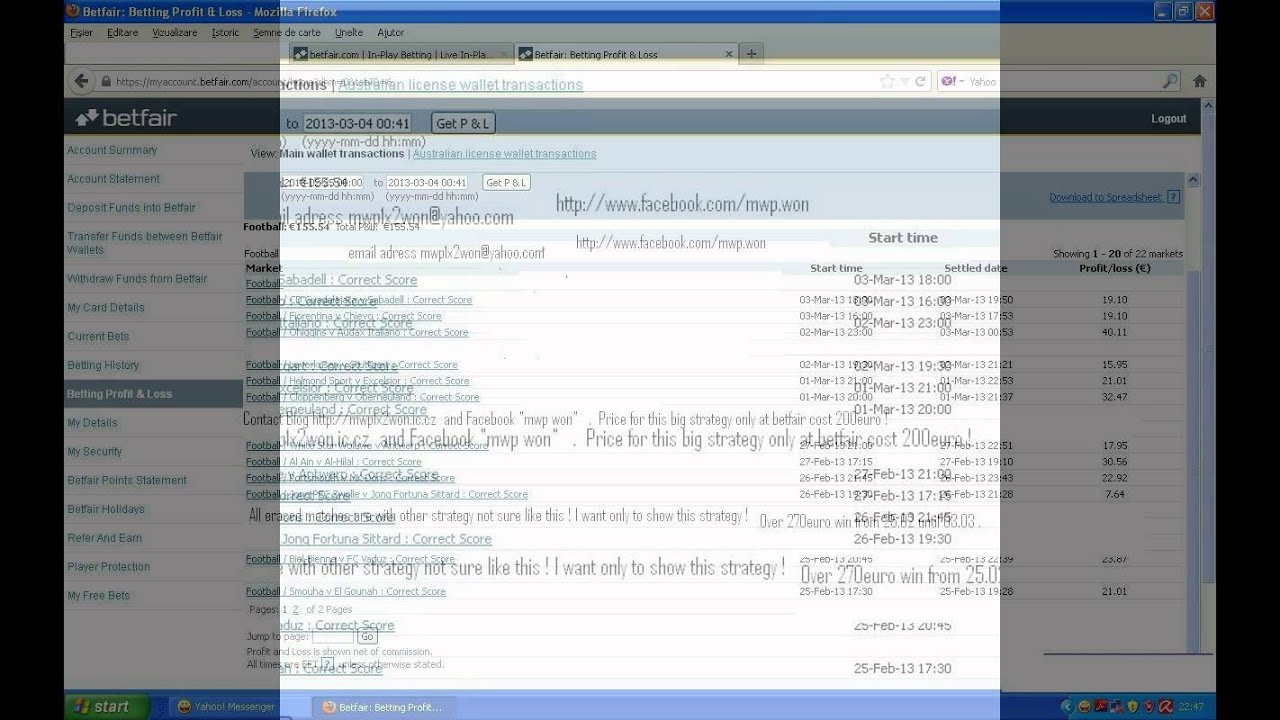Open Betfair Holidays in sidebar
The image size is (1280, 720).
[106, 510]
